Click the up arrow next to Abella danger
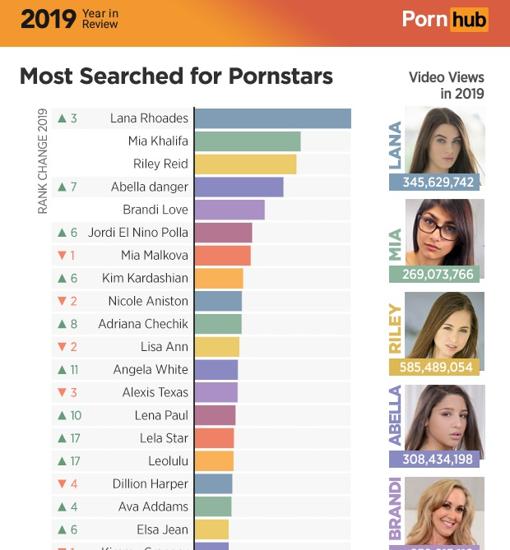This screenshot has height=550, width=510. (x=62, y=187)
